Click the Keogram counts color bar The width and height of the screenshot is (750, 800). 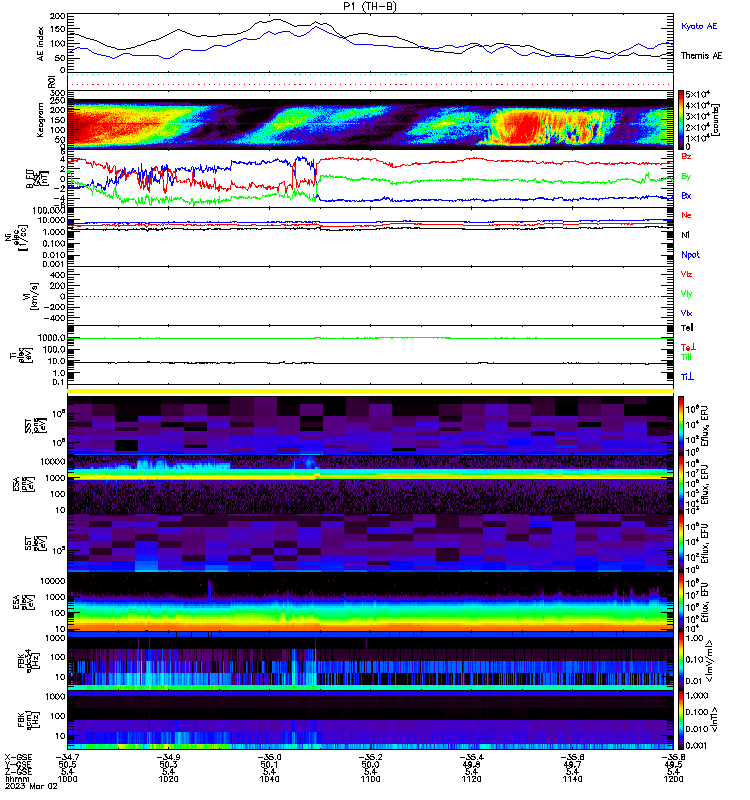click(681, 119)
